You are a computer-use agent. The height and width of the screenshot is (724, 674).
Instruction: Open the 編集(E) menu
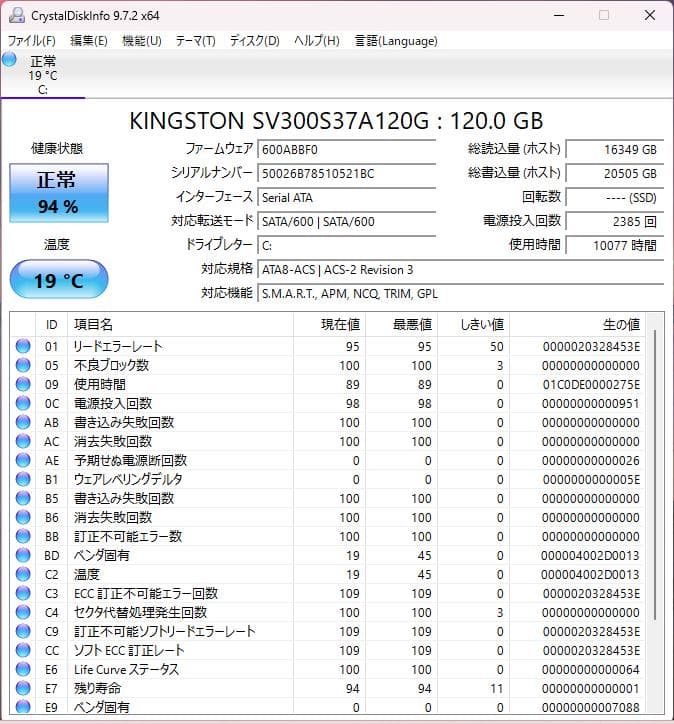coord(89,41)
